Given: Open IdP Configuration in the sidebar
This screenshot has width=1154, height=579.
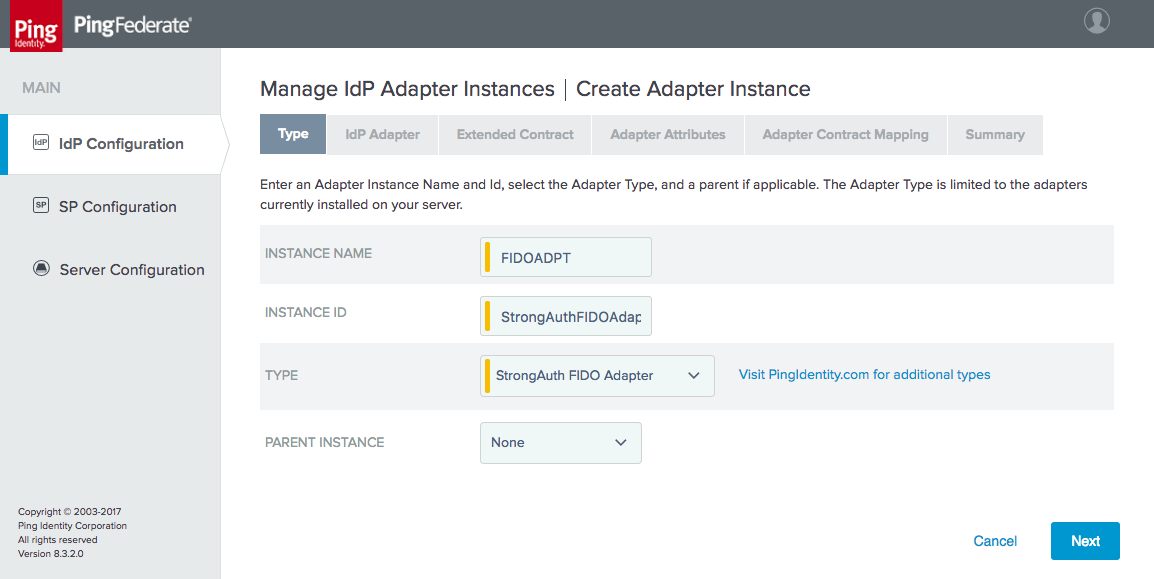Looking at the screenshot, I should 110,144.
